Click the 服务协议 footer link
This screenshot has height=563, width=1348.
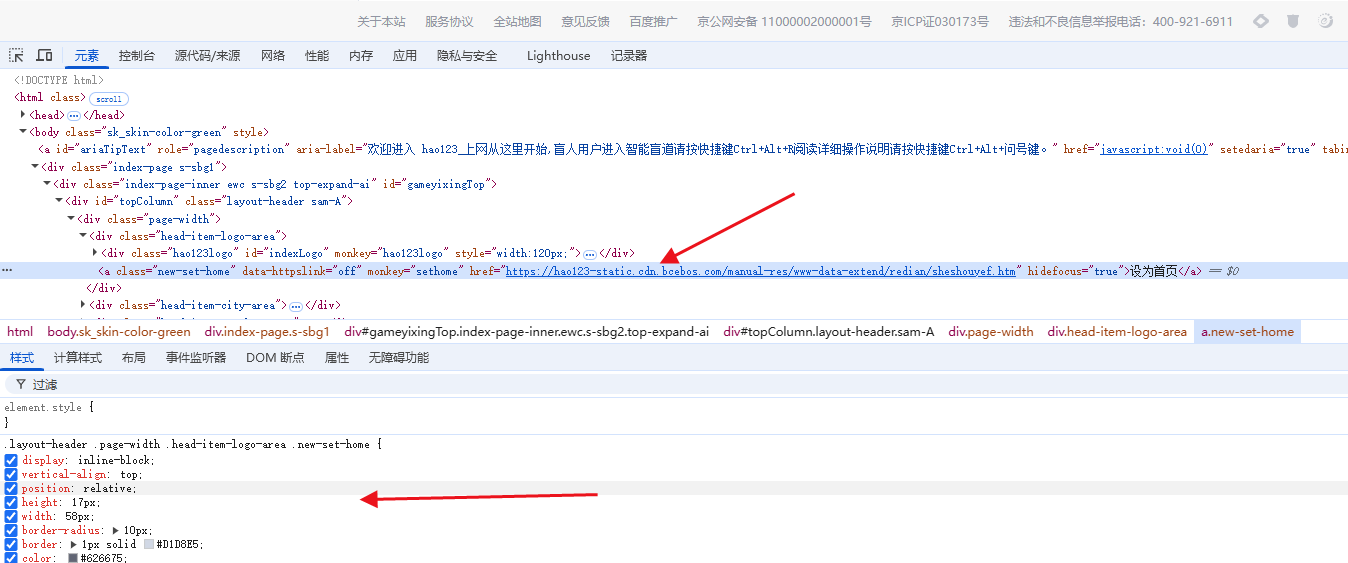(x=449, y=21)
